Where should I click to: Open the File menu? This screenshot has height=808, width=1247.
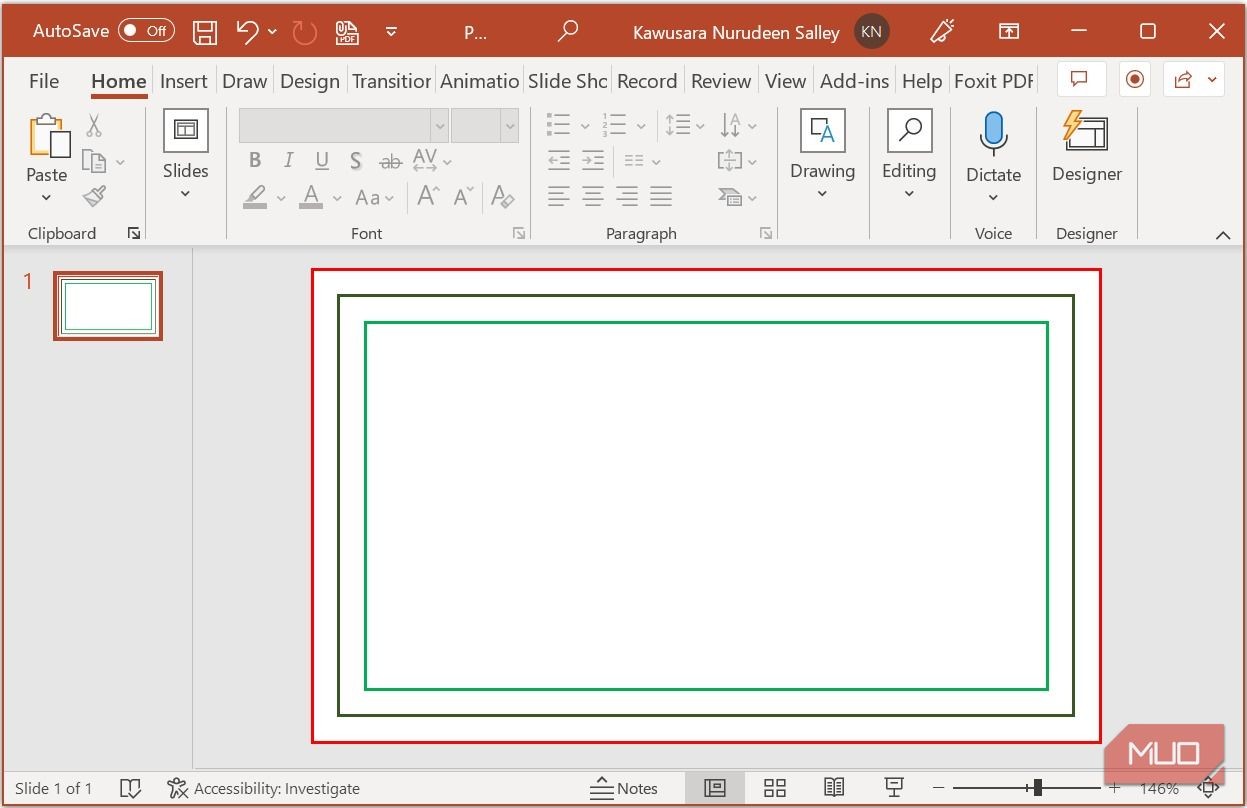click(44, 81)
